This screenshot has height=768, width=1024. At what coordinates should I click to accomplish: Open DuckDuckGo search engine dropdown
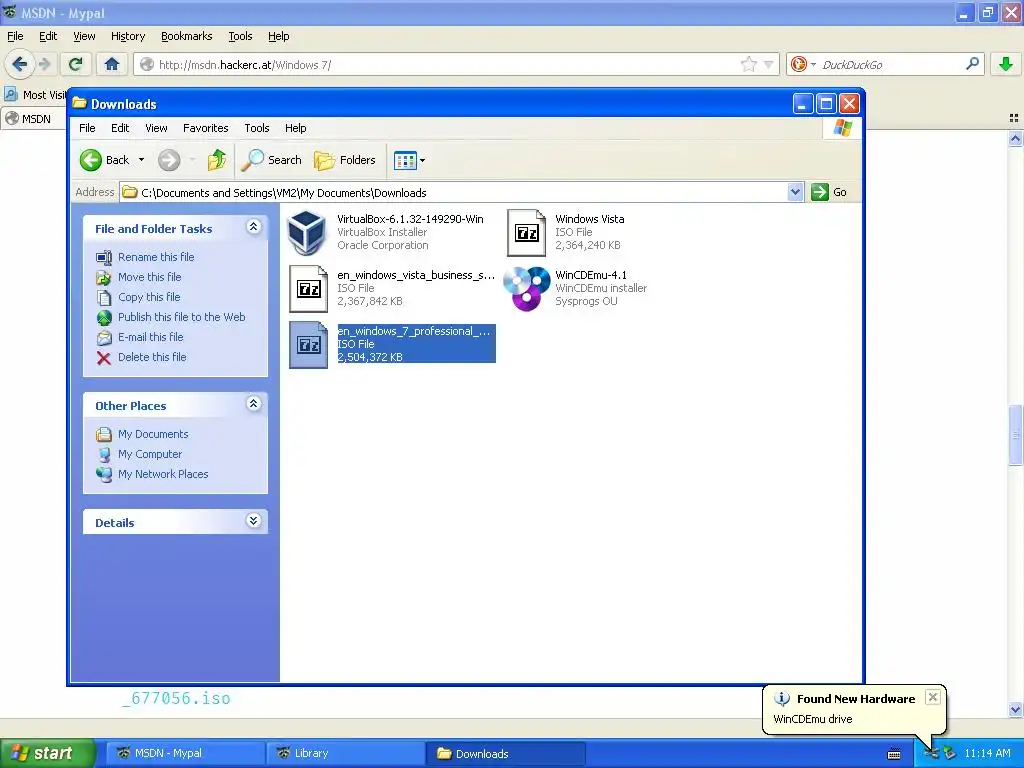point(803,64)
